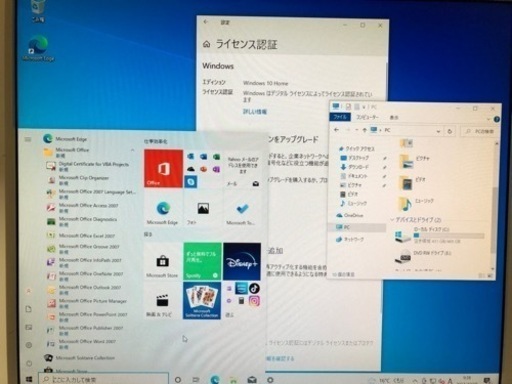Select the ミュージック folder in the Explorer content pane
Screen dimensions: 512x384
417,203
